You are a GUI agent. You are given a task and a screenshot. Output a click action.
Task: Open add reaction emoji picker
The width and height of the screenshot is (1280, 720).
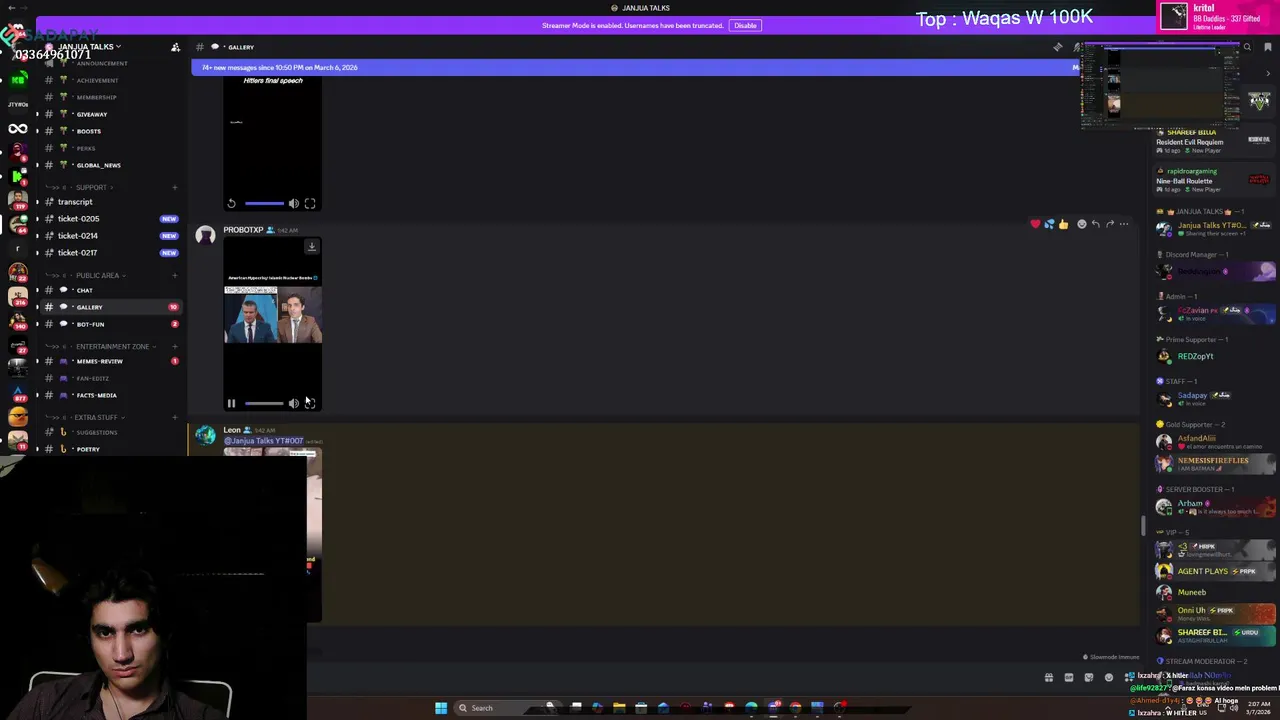(1081, 224)
